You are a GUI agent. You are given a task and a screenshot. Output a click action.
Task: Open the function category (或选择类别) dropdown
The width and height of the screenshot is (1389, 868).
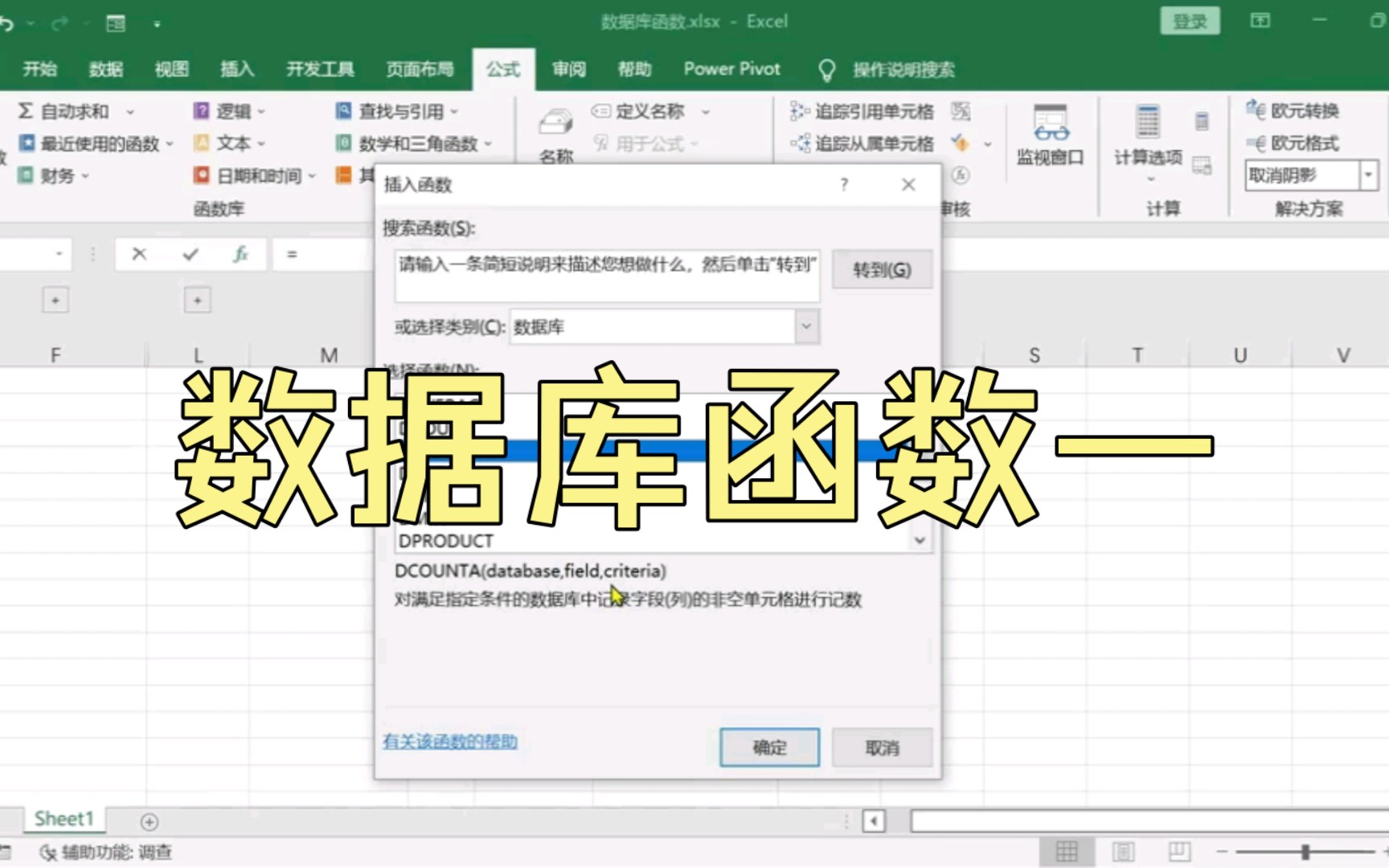point(806,326)
